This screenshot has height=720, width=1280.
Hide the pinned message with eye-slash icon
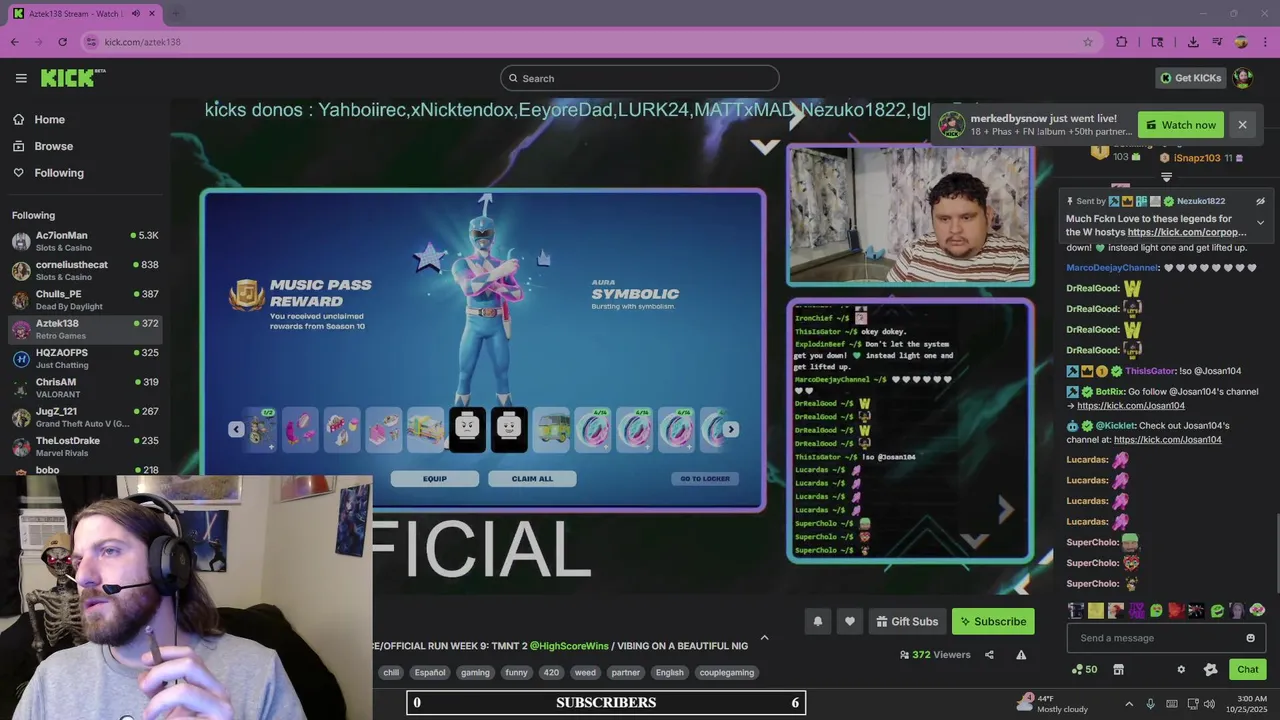[x=1260, y=201]
